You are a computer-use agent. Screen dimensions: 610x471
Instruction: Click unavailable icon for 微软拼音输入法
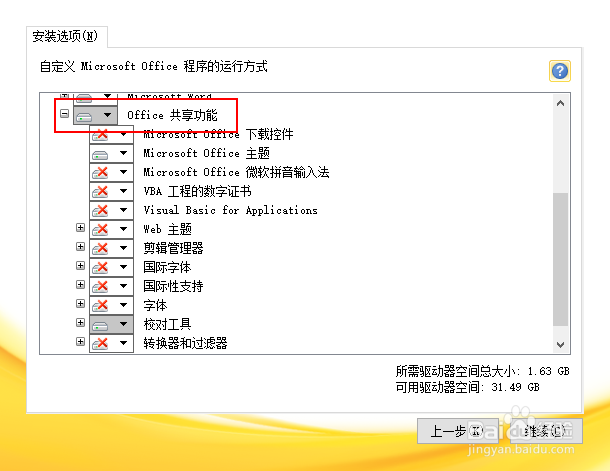coord(100,172)
